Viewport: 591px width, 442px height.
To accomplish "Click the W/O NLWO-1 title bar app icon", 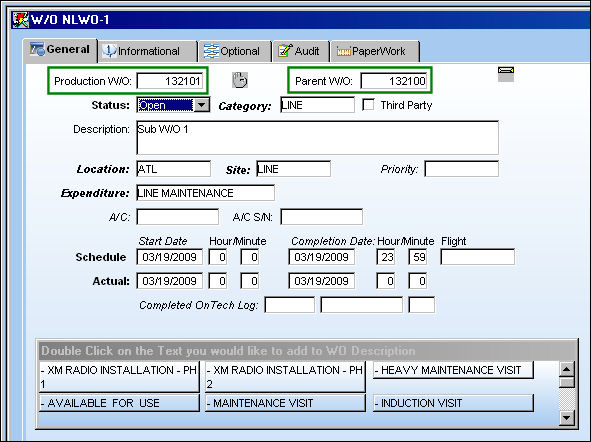I will click(x=20, y=20).
